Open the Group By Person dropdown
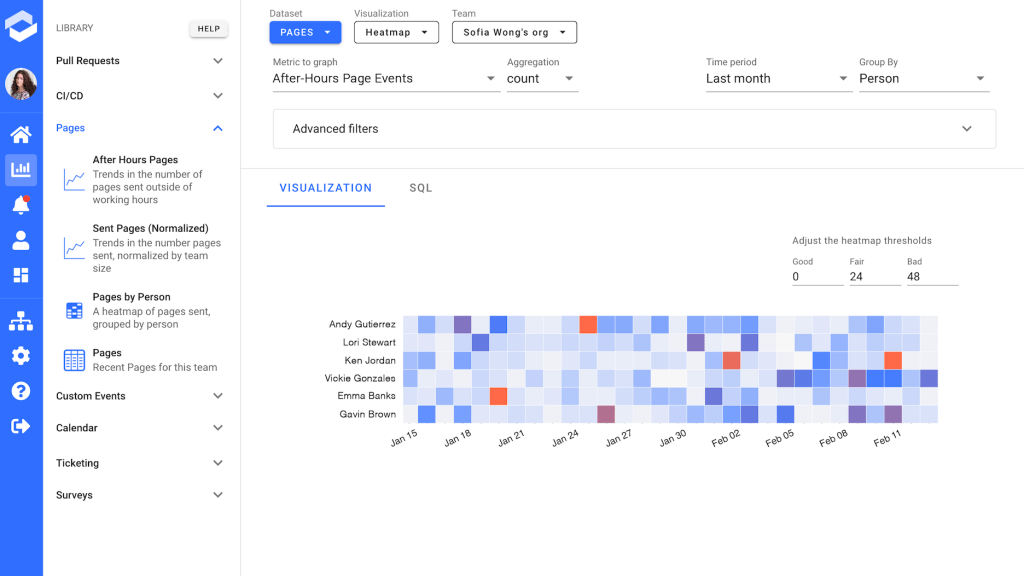This screenshot has height=576, width=1024. click(x=923, y=79)
